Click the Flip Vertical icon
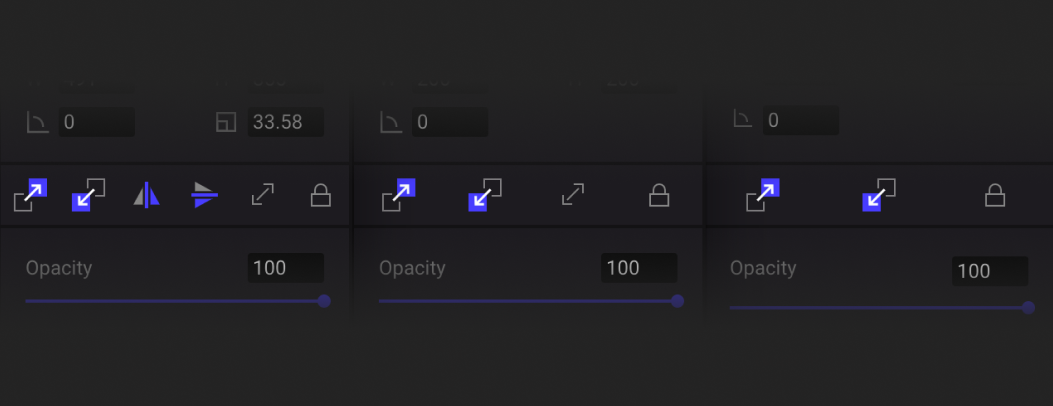Viewport: 1053px width, 406px height. pos(204,195)
